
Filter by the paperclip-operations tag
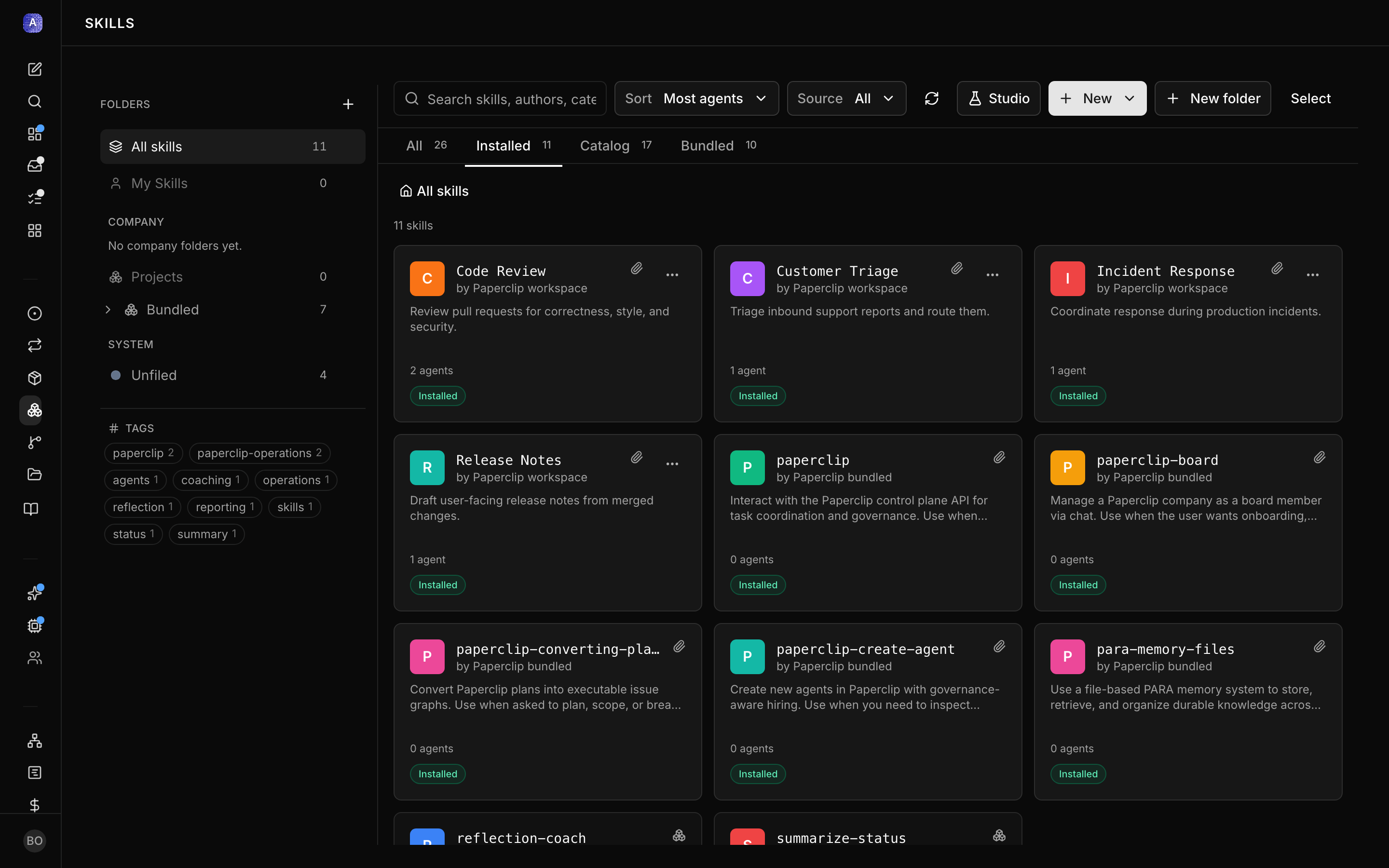[259, 453]
